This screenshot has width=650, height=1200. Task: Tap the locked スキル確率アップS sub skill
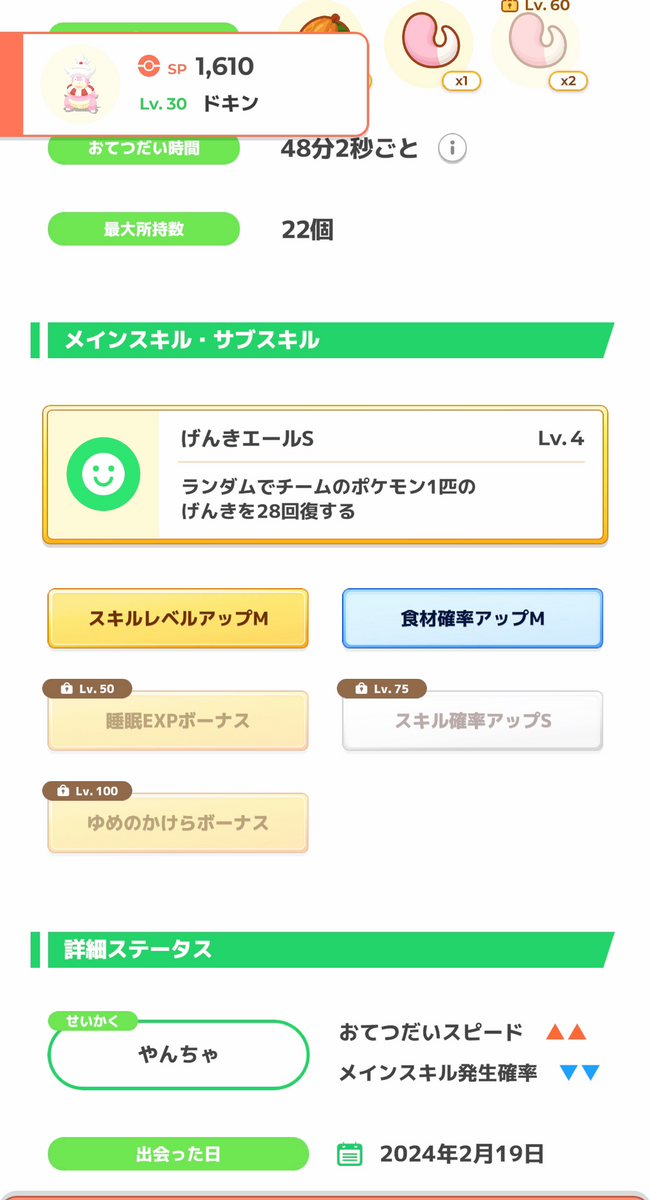click(x=473, y=721)
